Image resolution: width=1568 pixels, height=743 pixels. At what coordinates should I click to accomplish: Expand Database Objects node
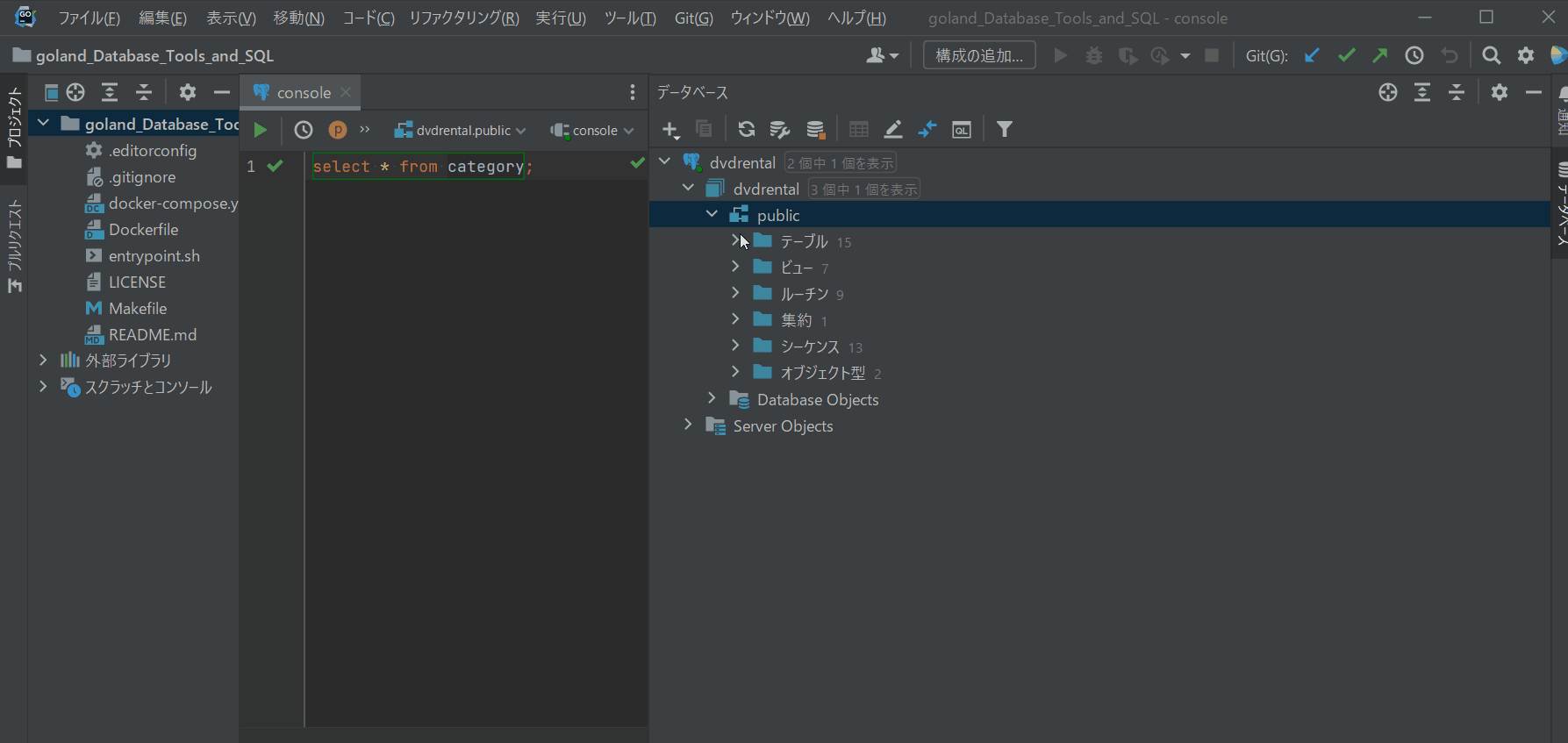[x=712, y=399]
